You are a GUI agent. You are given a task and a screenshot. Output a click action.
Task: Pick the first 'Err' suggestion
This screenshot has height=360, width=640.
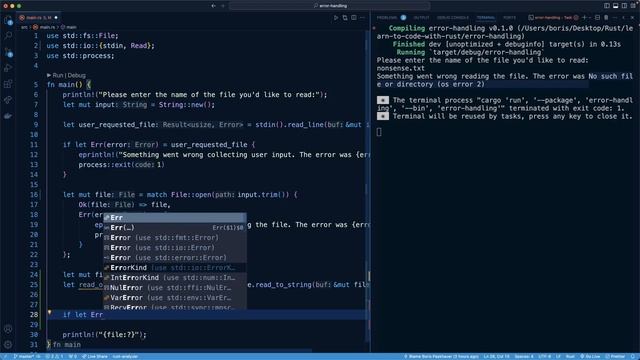(175, 218)
